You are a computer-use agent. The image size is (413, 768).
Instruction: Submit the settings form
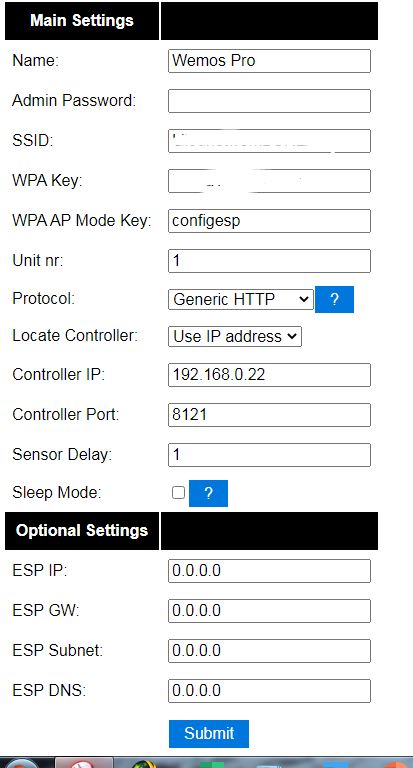tap(209, 733)
